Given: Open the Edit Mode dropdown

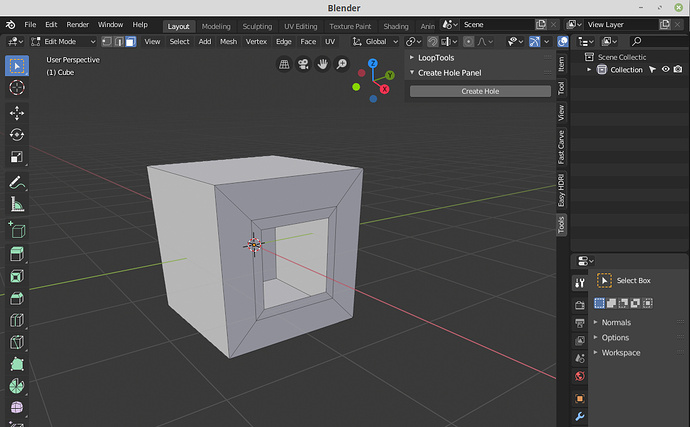Looking at the screenshot, I should 63,41.
